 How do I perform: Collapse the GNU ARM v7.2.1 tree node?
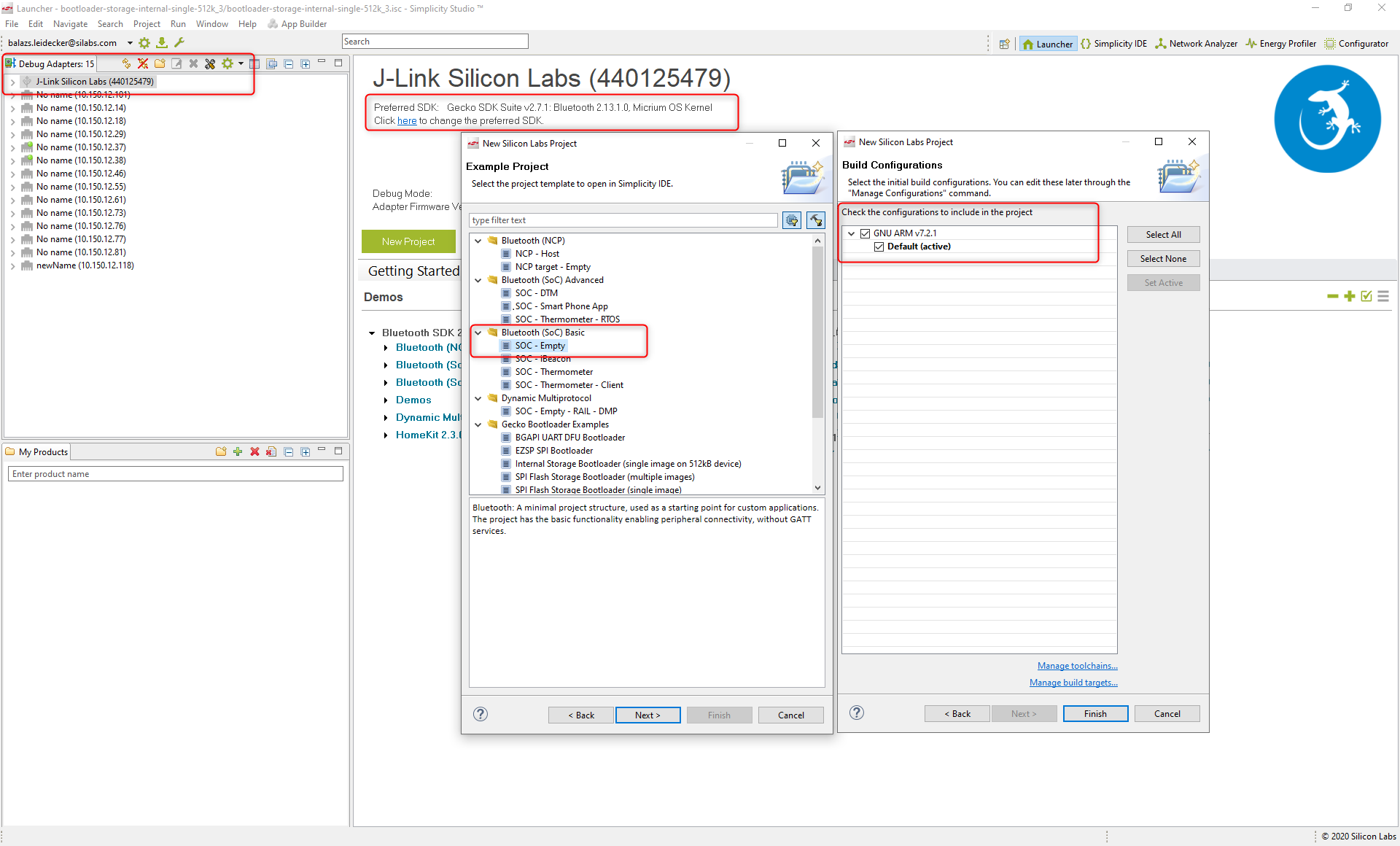click(852, 233)
